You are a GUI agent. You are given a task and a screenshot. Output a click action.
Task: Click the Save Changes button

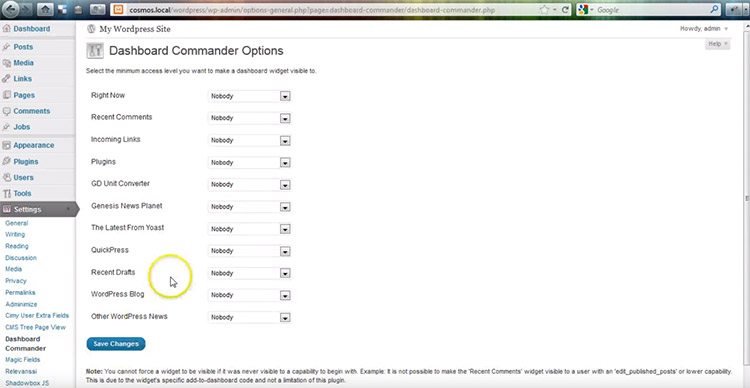pyautogui.click(x=116, y=344)
